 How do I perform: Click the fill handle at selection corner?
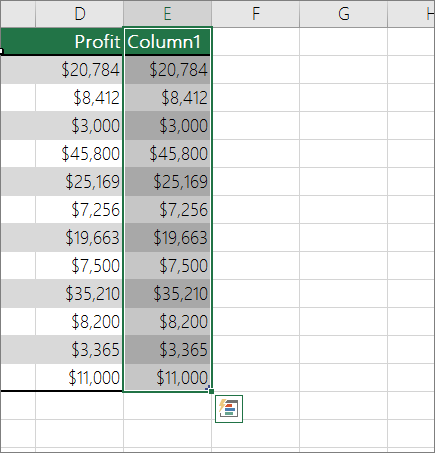[211, 391]
